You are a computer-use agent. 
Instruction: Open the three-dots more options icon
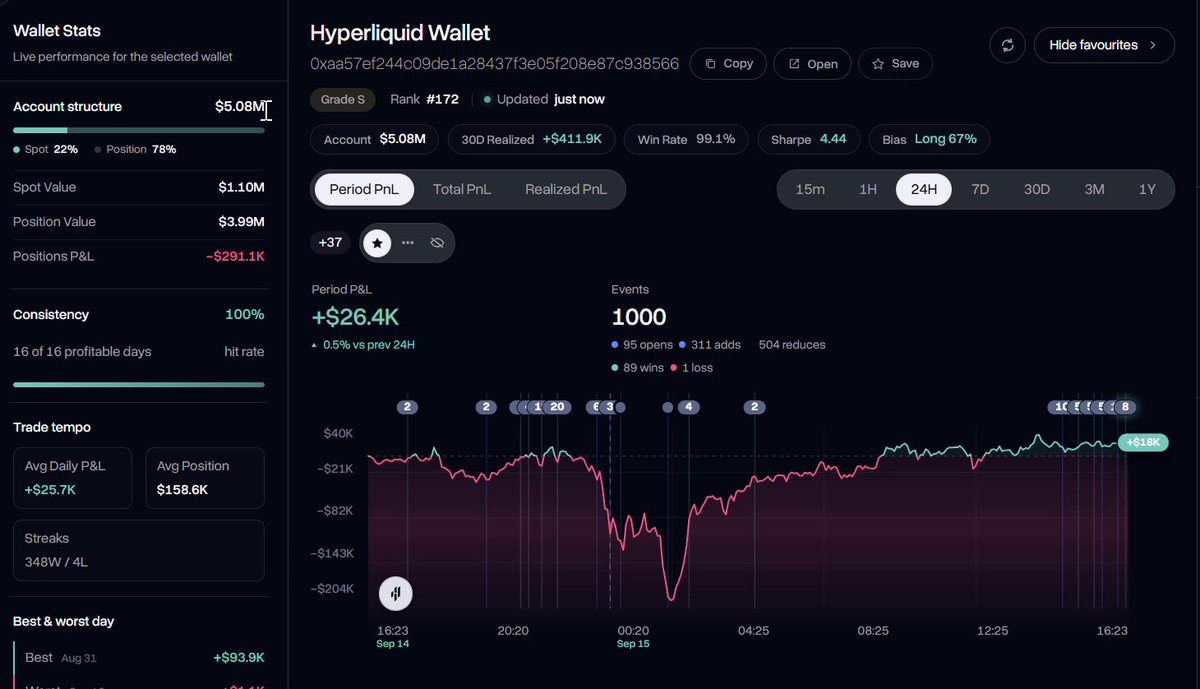coord(407,243)
